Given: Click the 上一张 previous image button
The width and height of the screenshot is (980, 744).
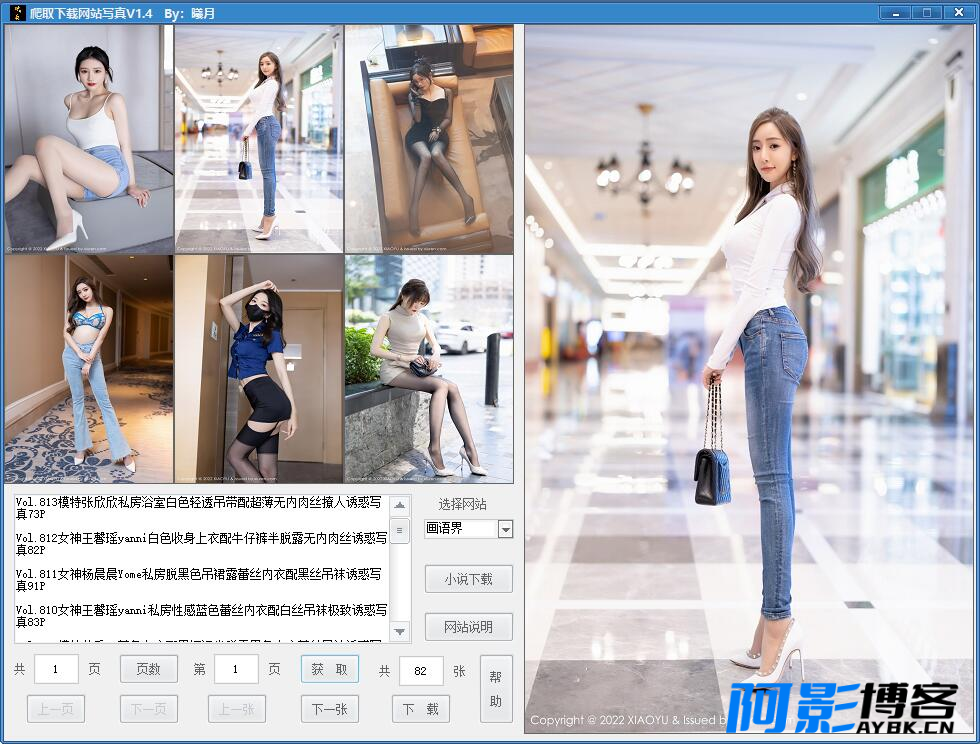Looking at the screenshot, I should click(x=237, y=709).
